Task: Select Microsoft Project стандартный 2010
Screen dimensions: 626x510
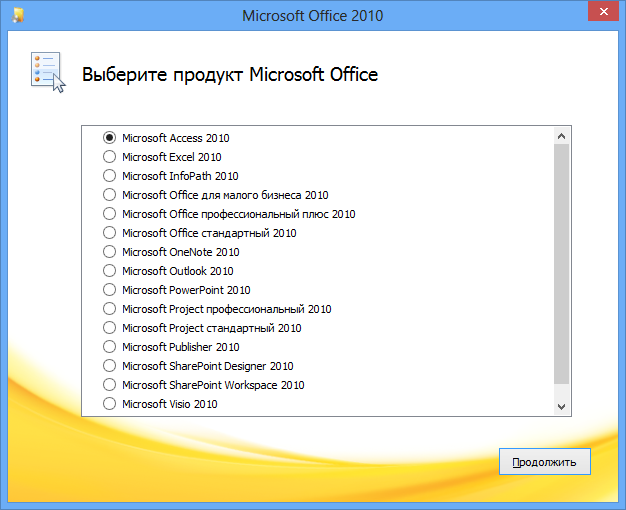Action: click(110, 328)
